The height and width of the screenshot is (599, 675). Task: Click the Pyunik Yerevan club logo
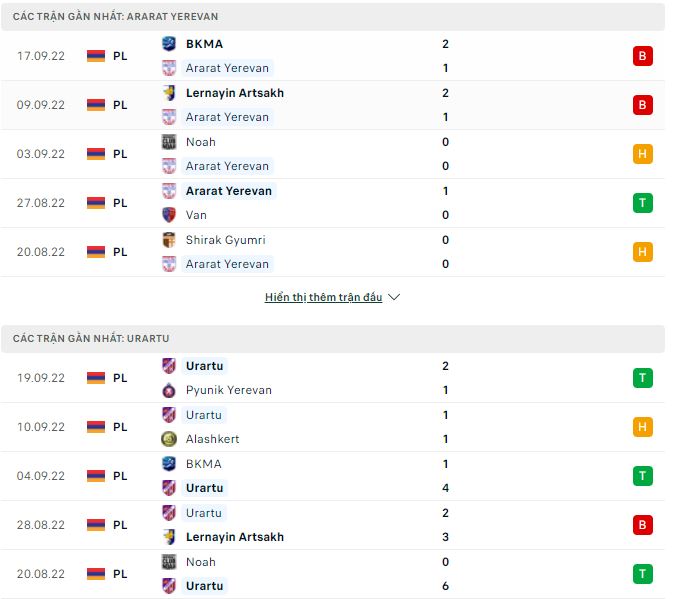pos(168,390)
